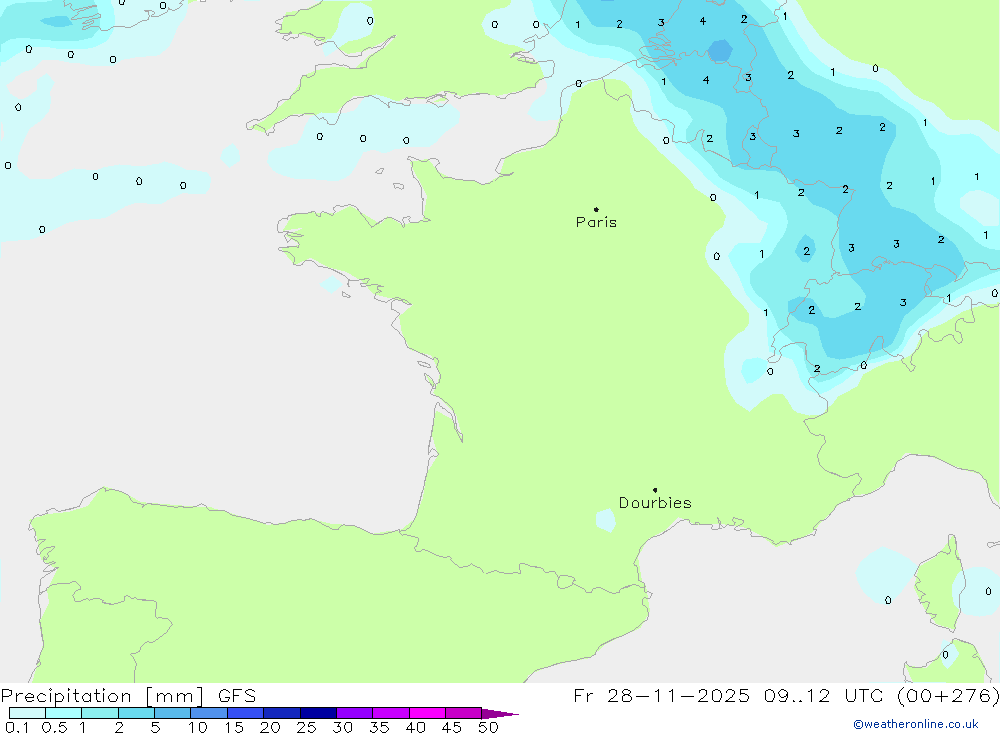Click the legend value "30"
This screenshot has height=733, width=1000.
click(x=343, y=727)
